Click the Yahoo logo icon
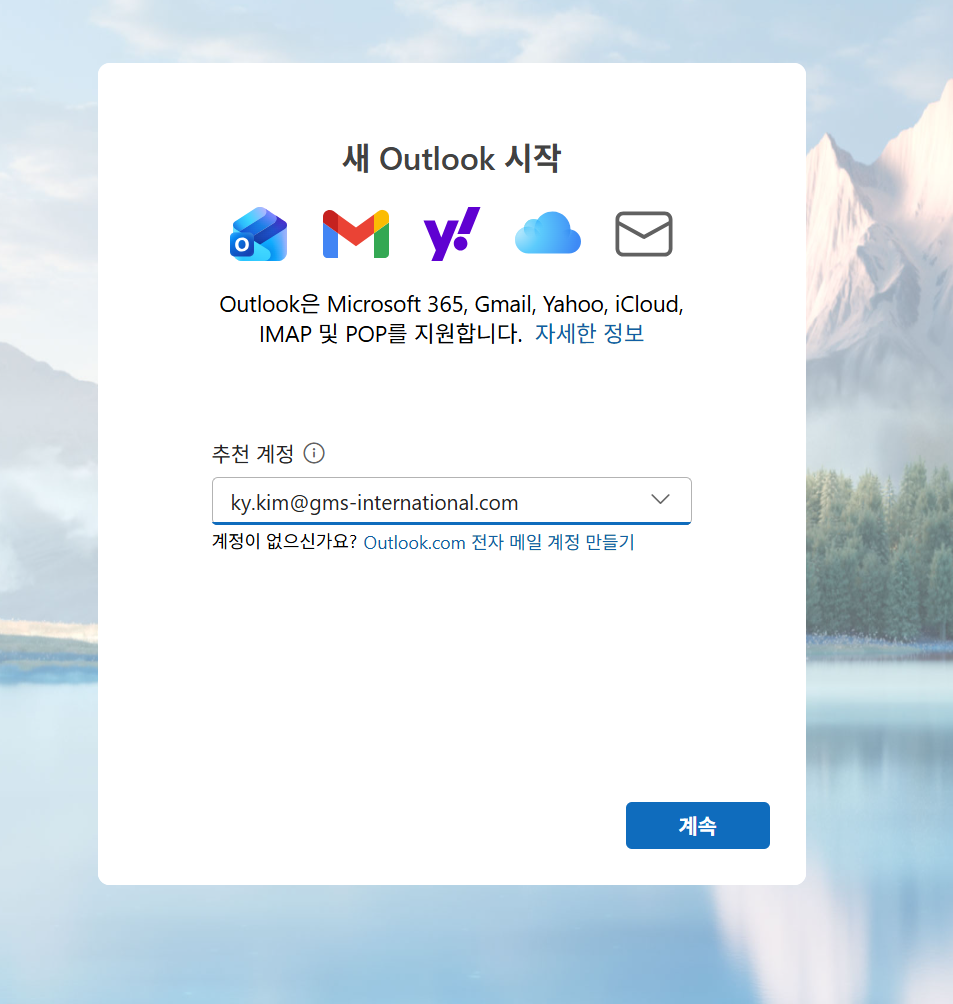 (452, 234)
